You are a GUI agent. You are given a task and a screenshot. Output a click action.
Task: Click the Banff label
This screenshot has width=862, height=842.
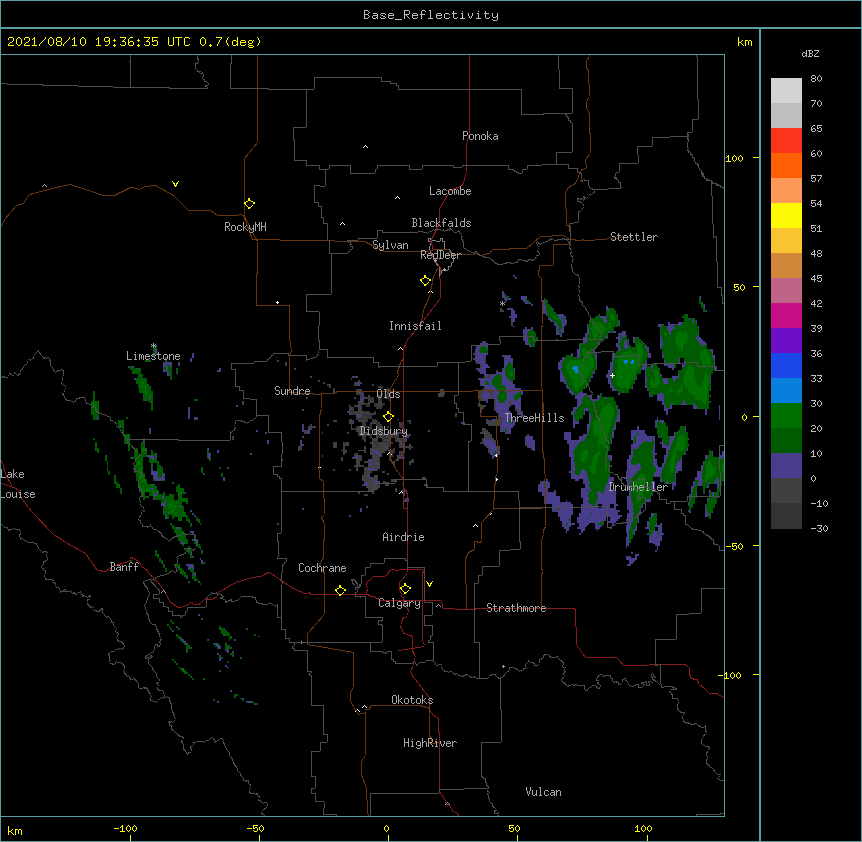(124, 567)
